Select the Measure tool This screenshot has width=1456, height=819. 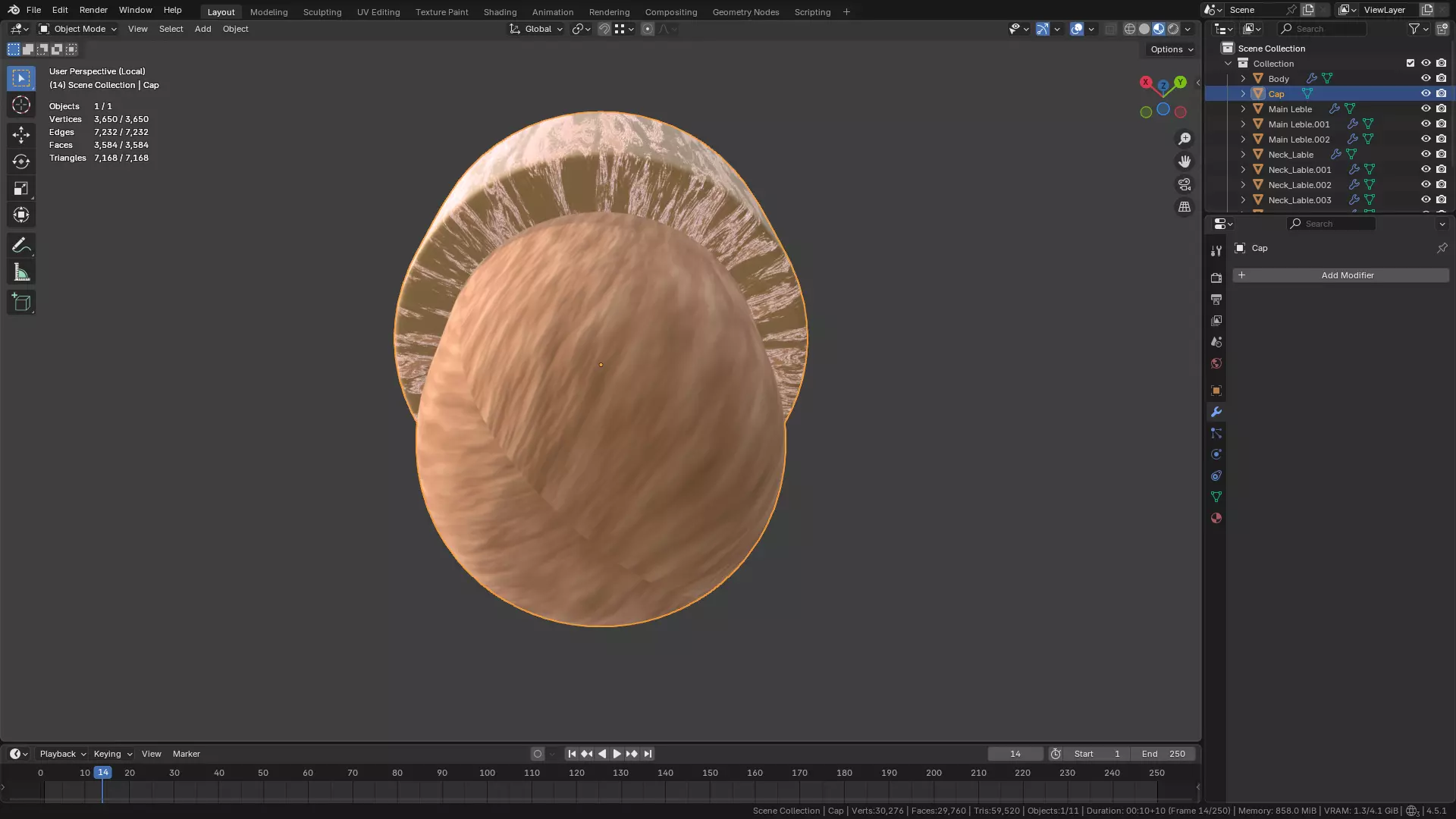[21, 272]
